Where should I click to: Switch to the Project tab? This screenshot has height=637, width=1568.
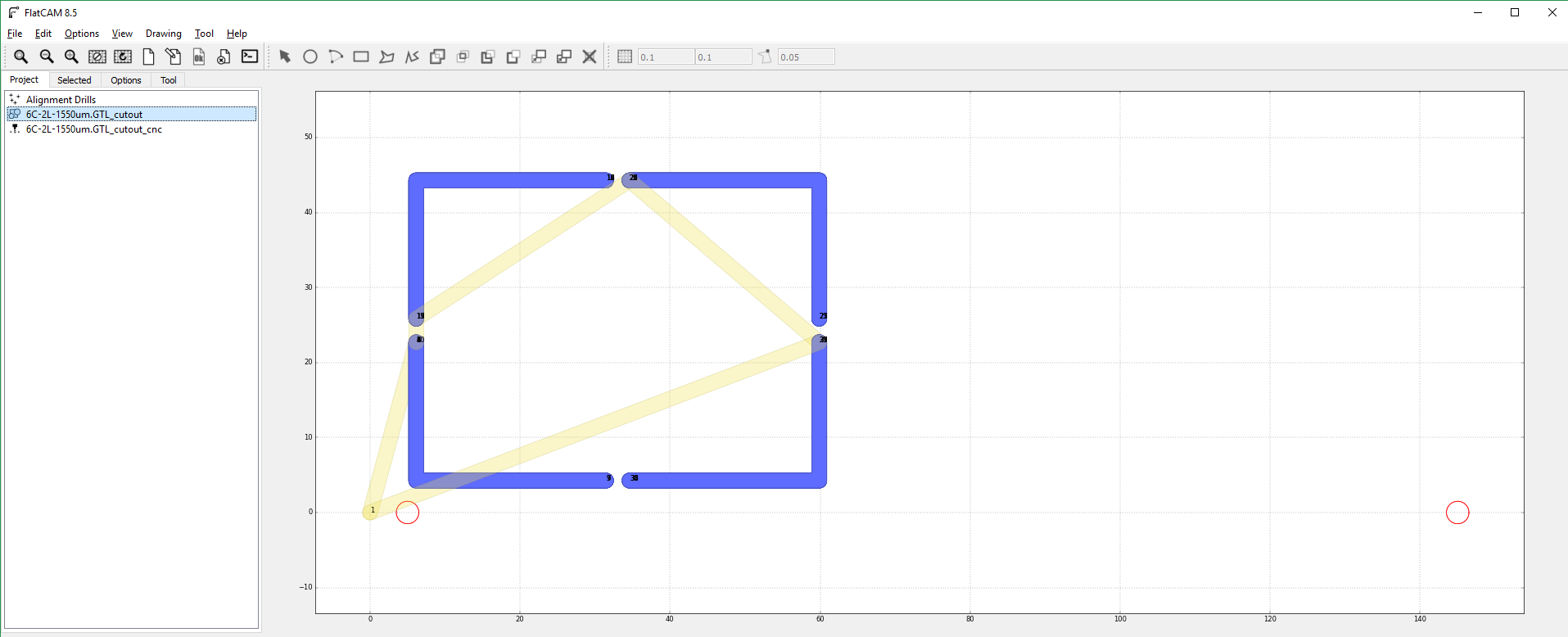pos(25,79)
